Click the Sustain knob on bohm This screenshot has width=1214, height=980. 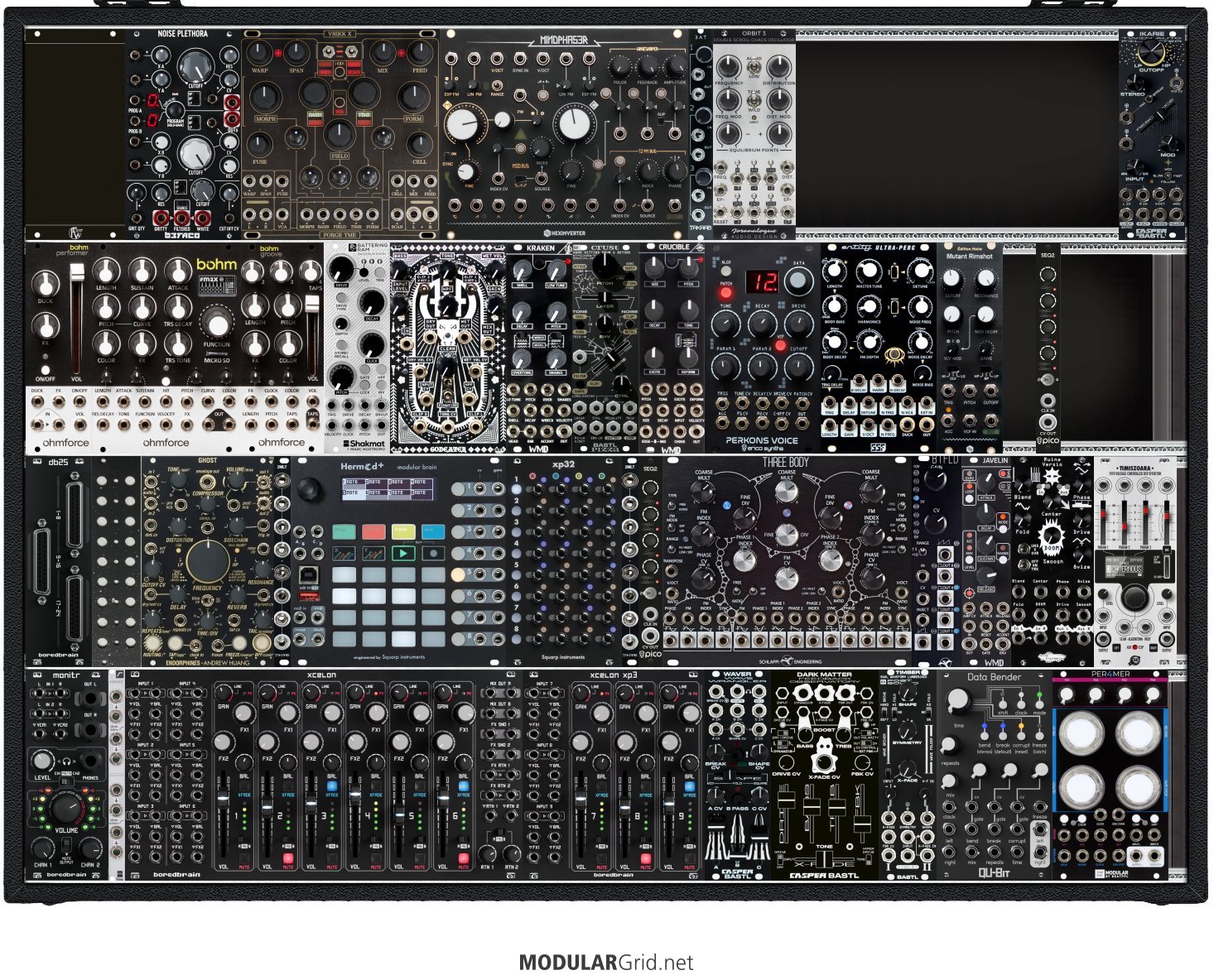click(142, 271)
